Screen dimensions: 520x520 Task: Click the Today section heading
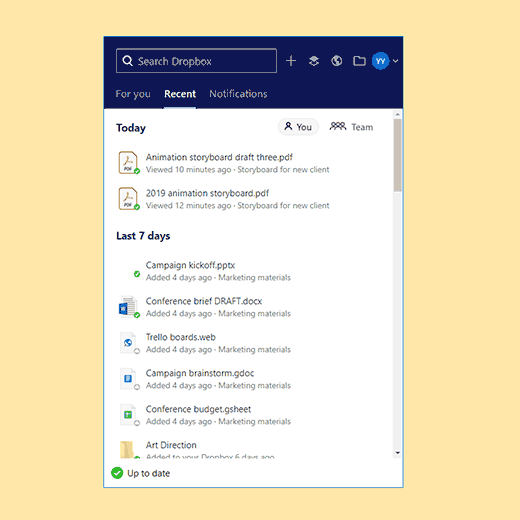pyautogui.click(x=131, y=128)
